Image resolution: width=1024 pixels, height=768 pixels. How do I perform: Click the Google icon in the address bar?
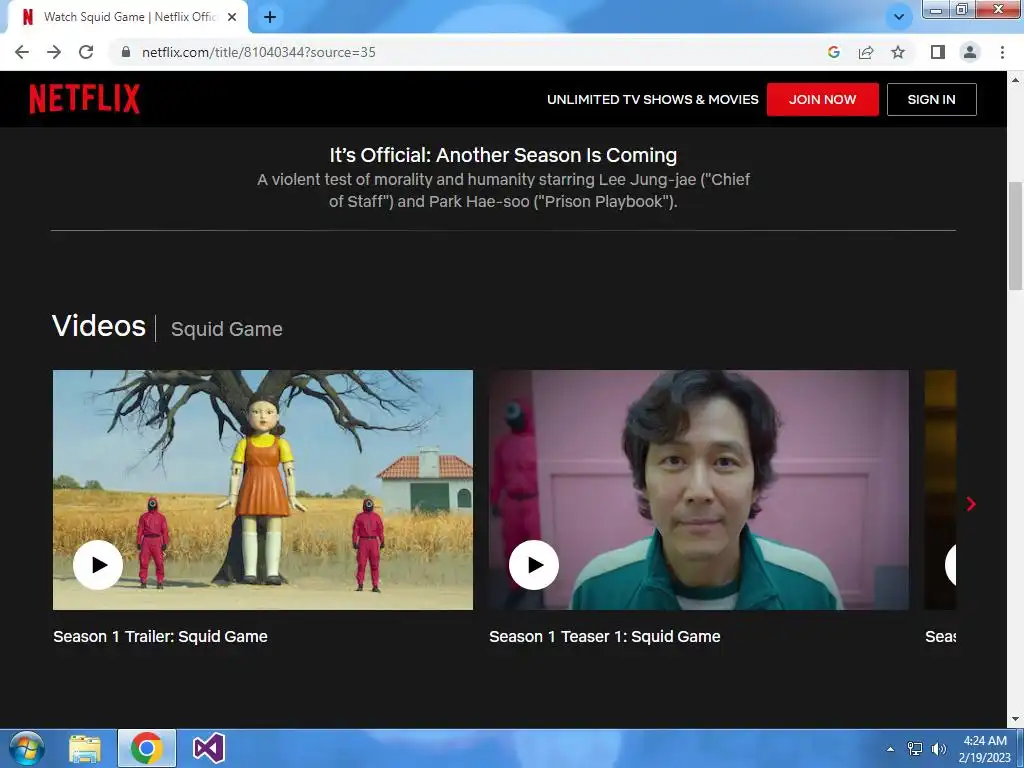(833, 52)
